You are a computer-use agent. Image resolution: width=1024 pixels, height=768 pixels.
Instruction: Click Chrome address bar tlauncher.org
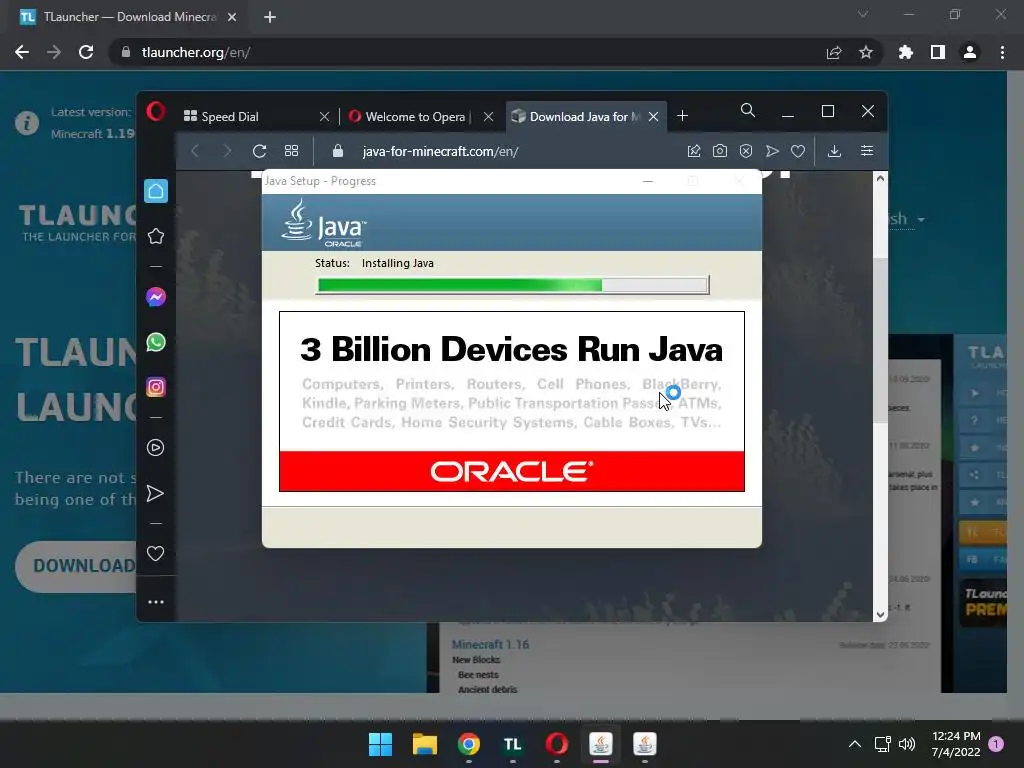[x=196, y=52]
